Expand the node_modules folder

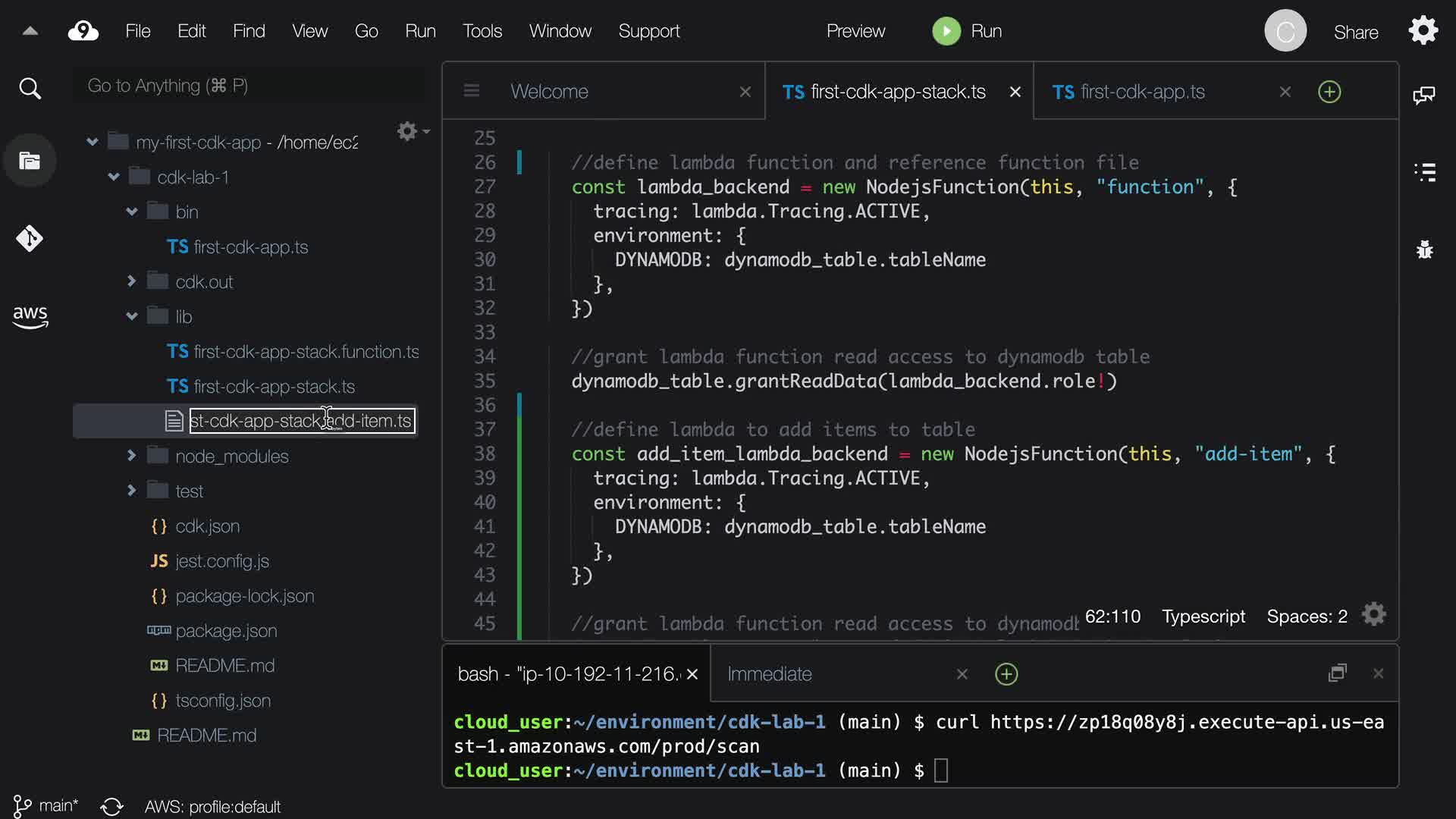tap(131, 456)
